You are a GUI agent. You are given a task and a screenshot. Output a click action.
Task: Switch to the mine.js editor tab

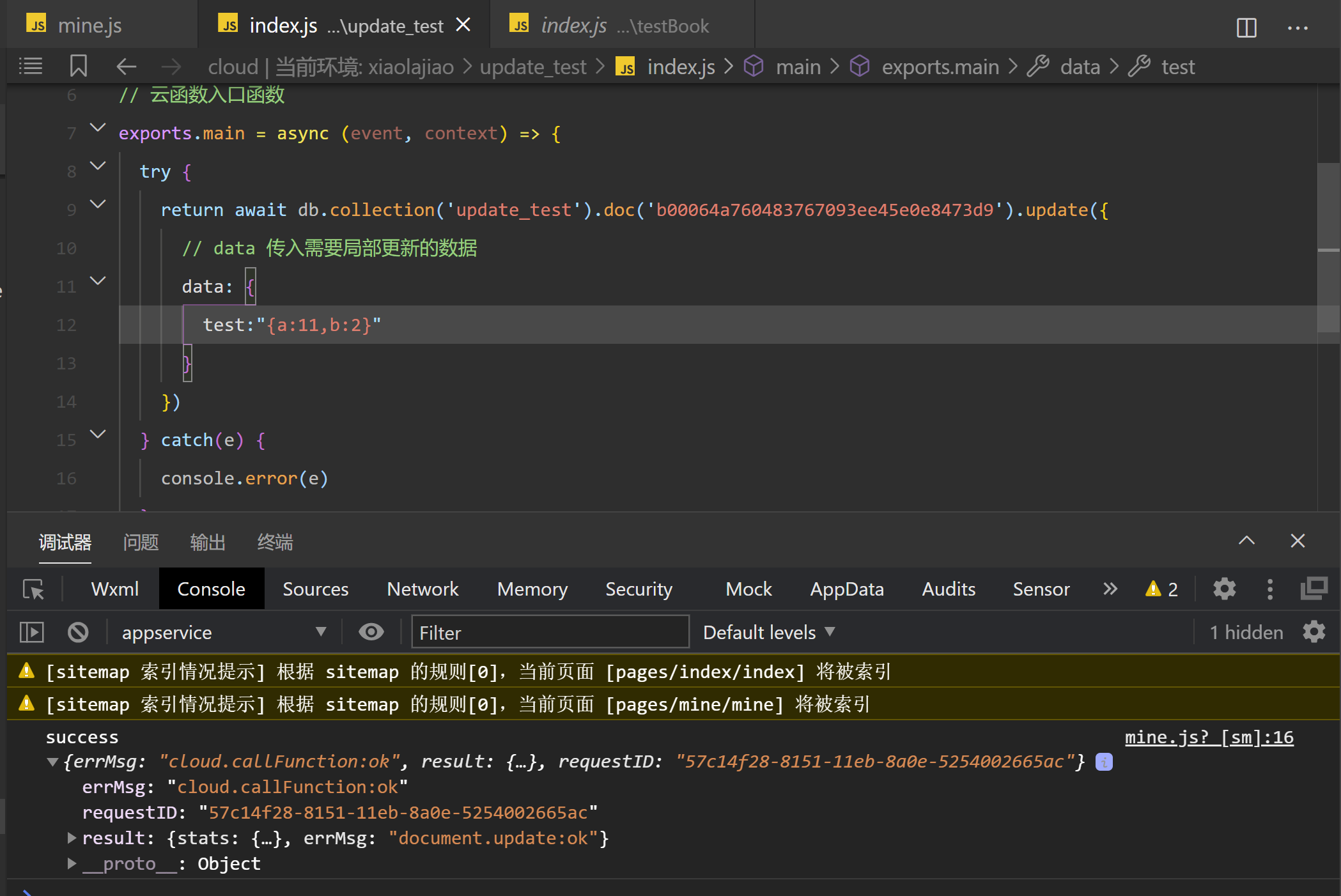coord(89,26)
